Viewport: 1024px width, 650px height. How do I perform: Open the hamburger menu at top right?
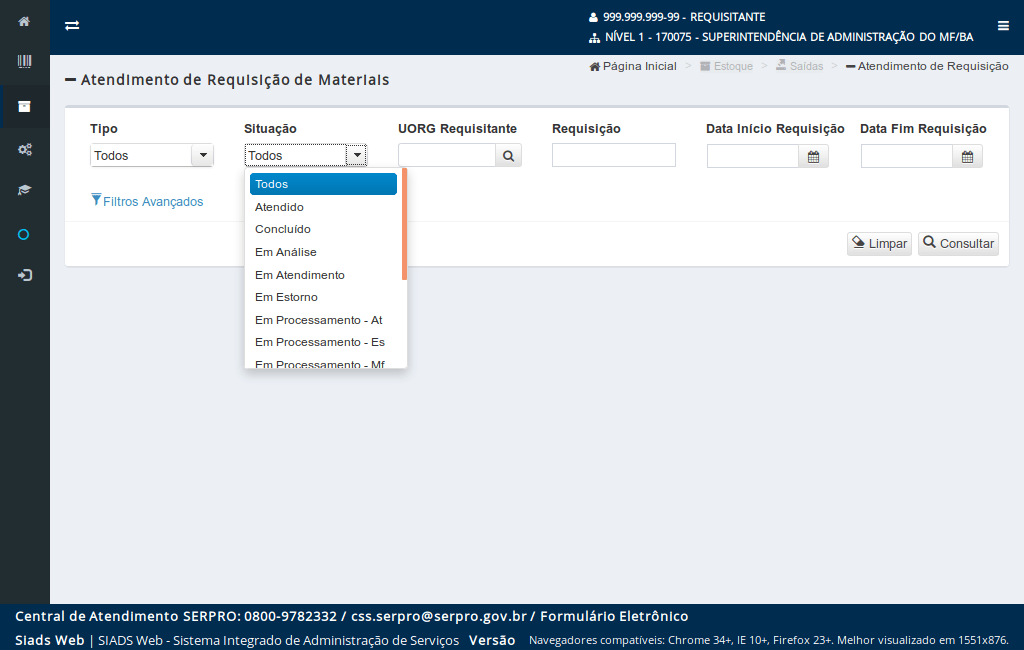1003,25
